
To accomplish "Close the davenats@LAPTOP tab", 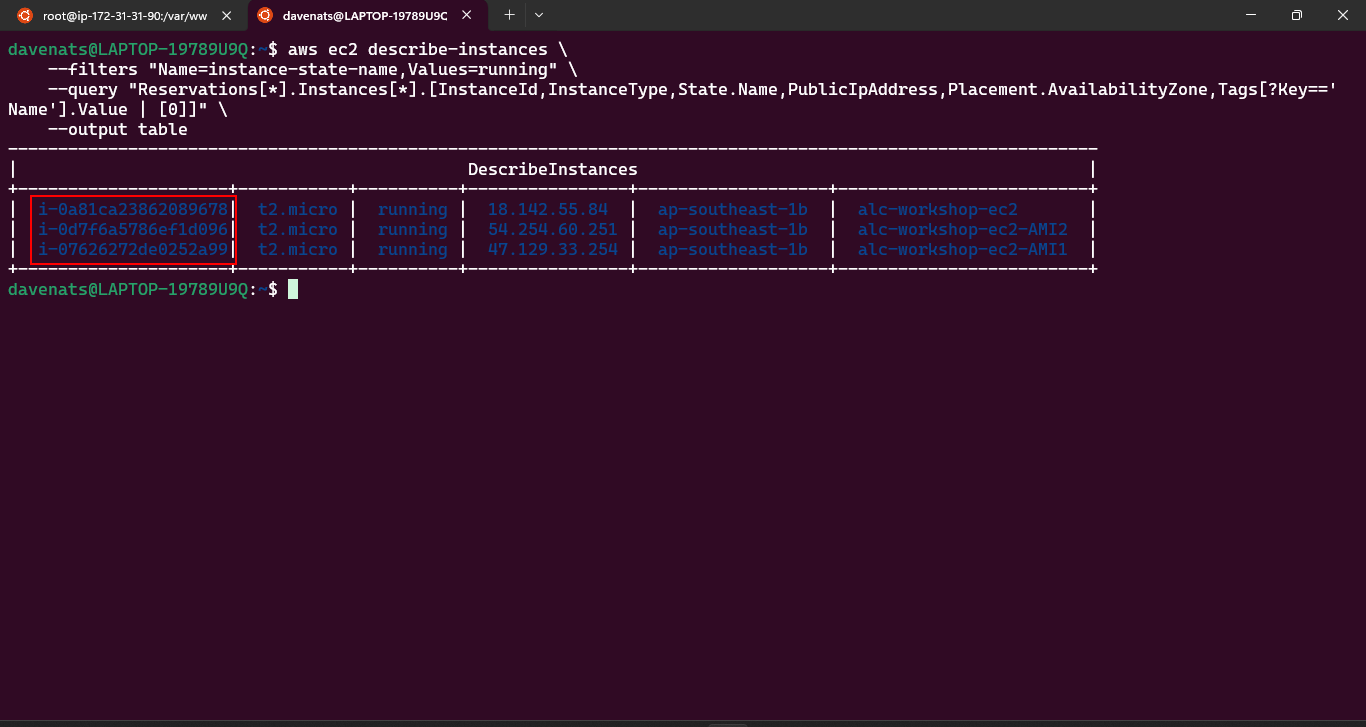I will click(470, 15).
